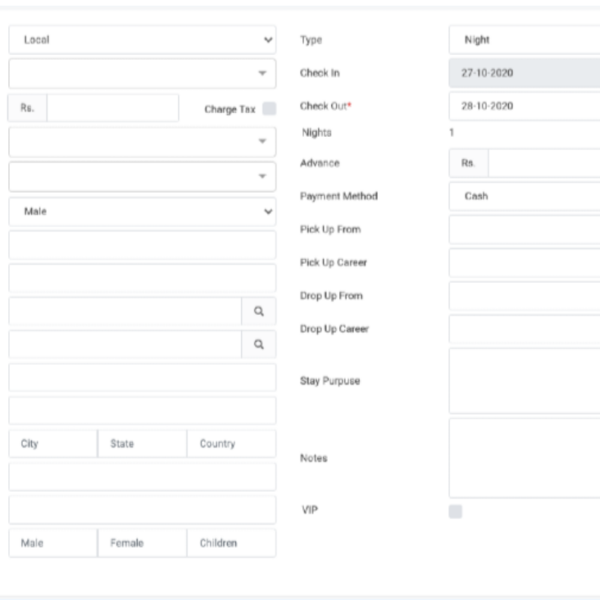Click the lower magnifier search icon
Viewport: 600px width, 600px height.
258,344
